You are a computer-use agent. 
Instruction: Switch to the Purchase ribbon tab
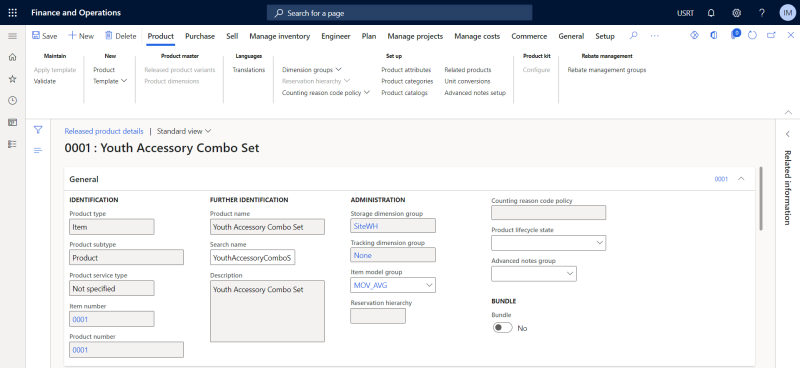pyautogui.click(x=200, y=36)
